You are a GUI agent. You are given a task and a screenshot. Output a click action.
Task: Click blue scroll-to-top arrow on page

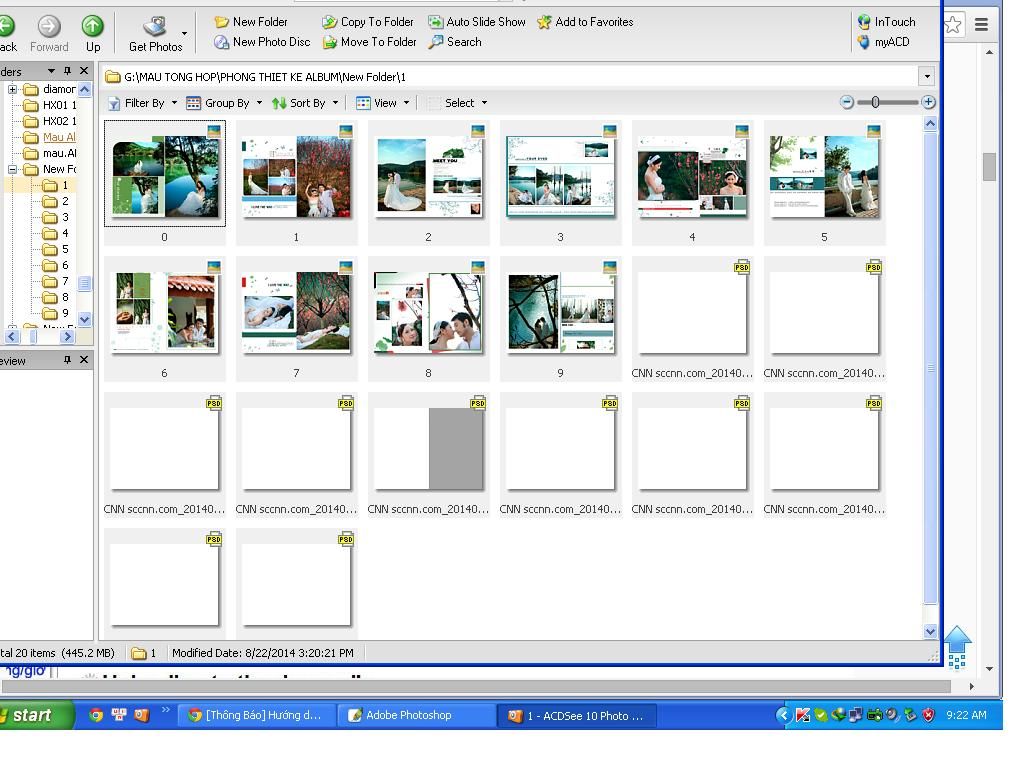pos(957,647)
